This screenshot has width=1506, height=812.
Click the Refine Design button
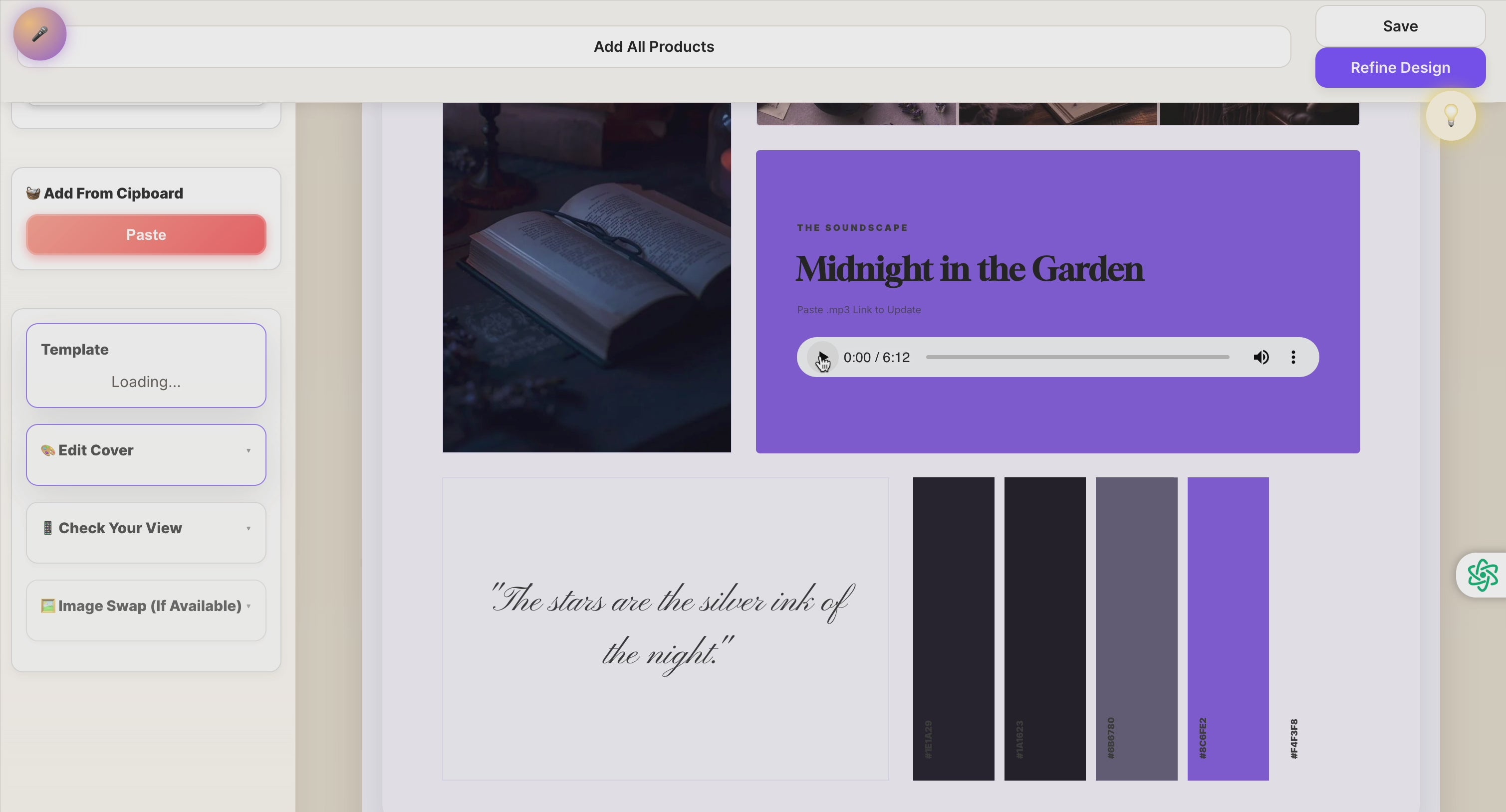pos(1400,67)
